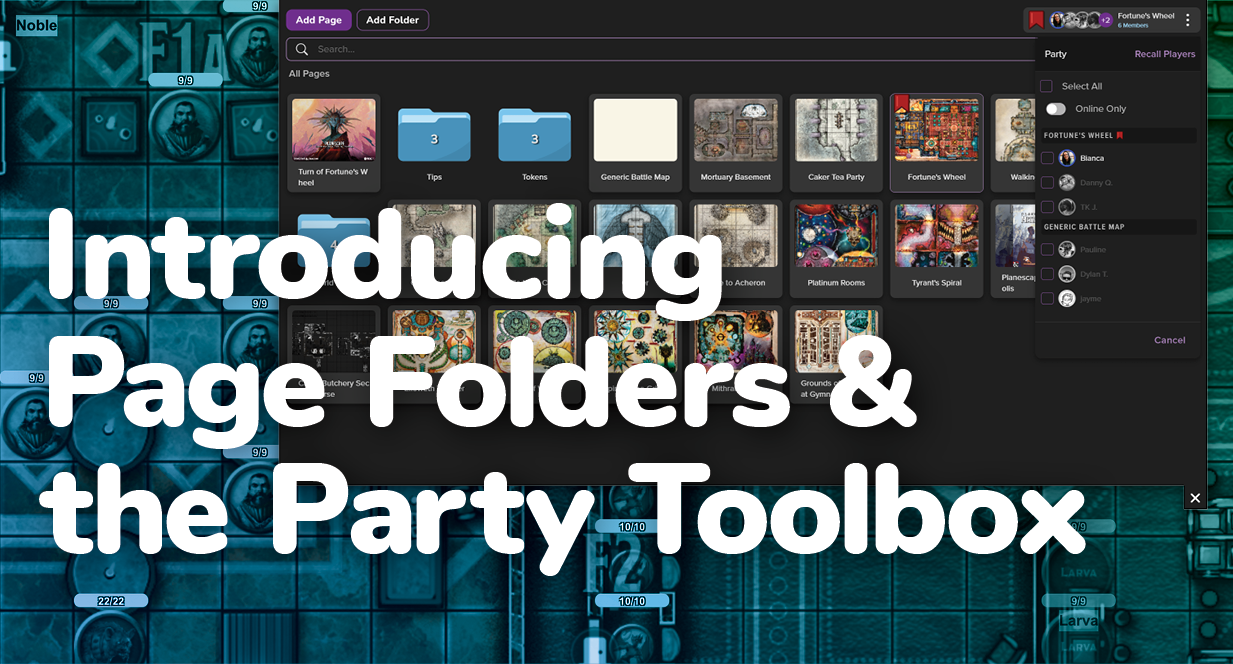1233x664 pixels.
Task: Click Bianca's avatar in the Party panel
Action: tap(1068, 157)
